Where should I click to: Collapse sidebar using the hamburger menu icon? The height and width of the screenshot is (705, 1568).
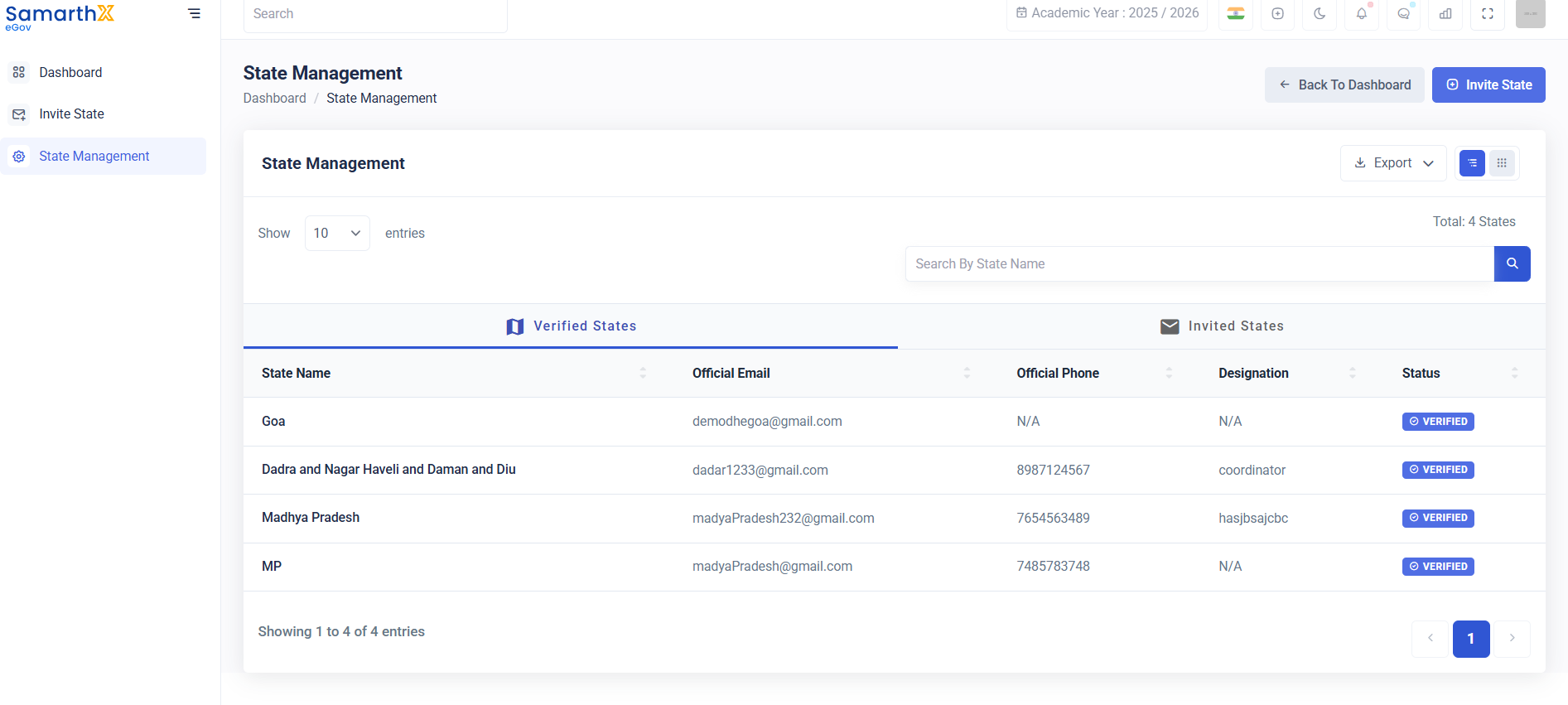coord(194,13)
